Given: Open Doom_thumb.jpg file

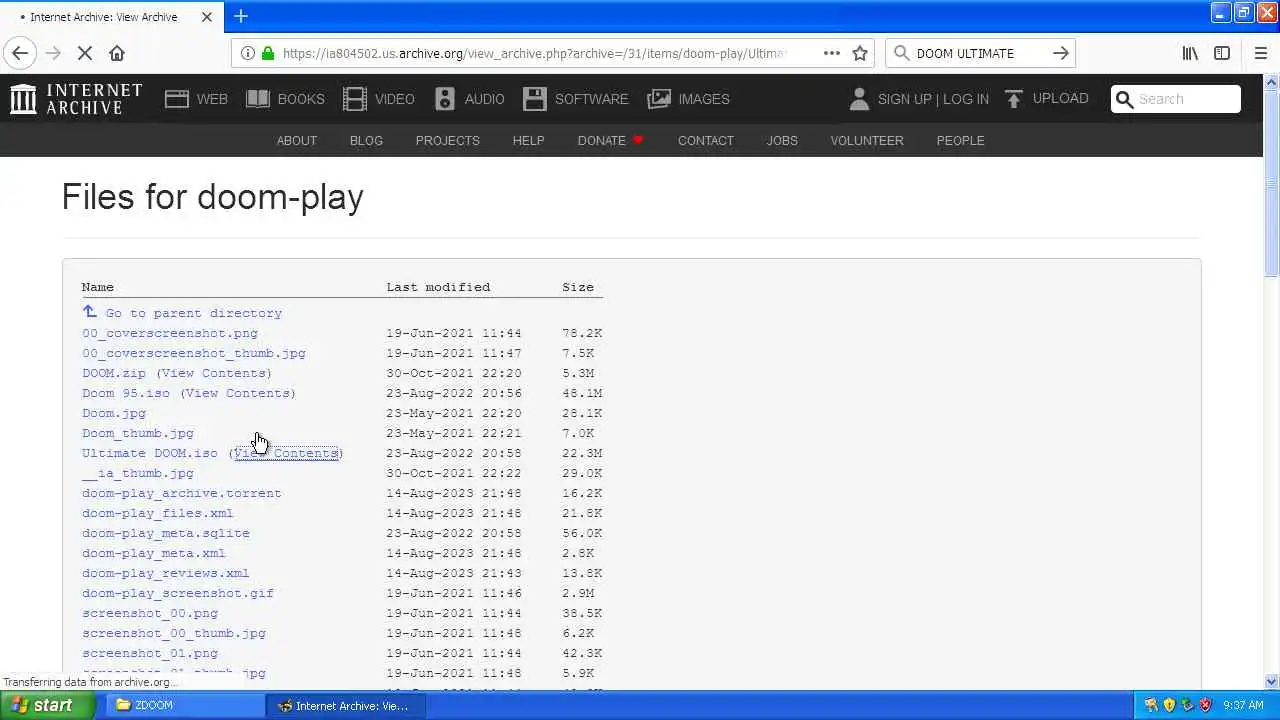Looking at the screenshot, I should pyautogui.click(x=138, y=433).
